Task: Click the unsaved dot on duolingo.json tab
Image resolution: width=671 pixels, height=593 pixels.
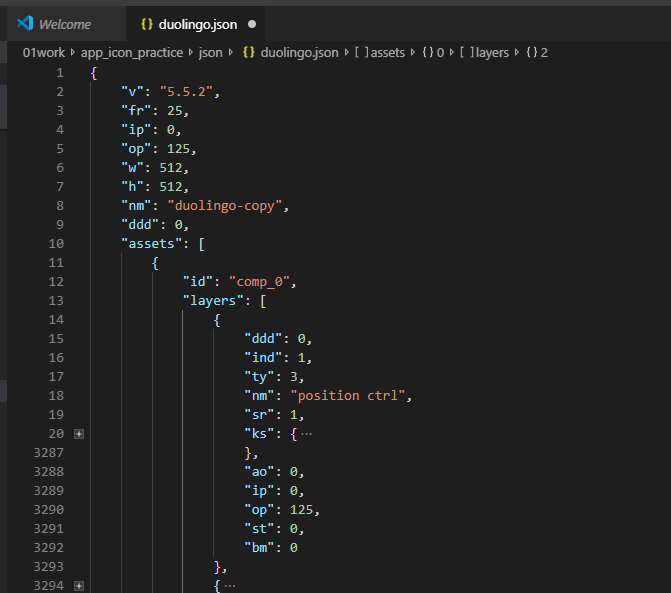Action: point(251,23)
